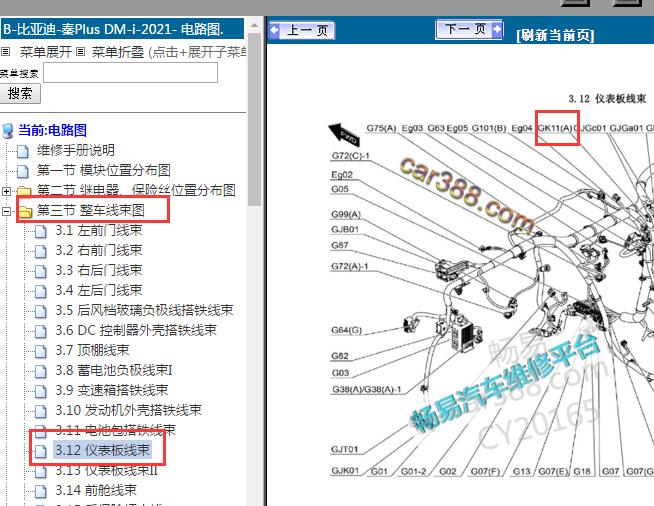Click page icon of 3.2 右前门线束
Image resolution: width=654 pixels, height=506 pixels.
[40, 252]
